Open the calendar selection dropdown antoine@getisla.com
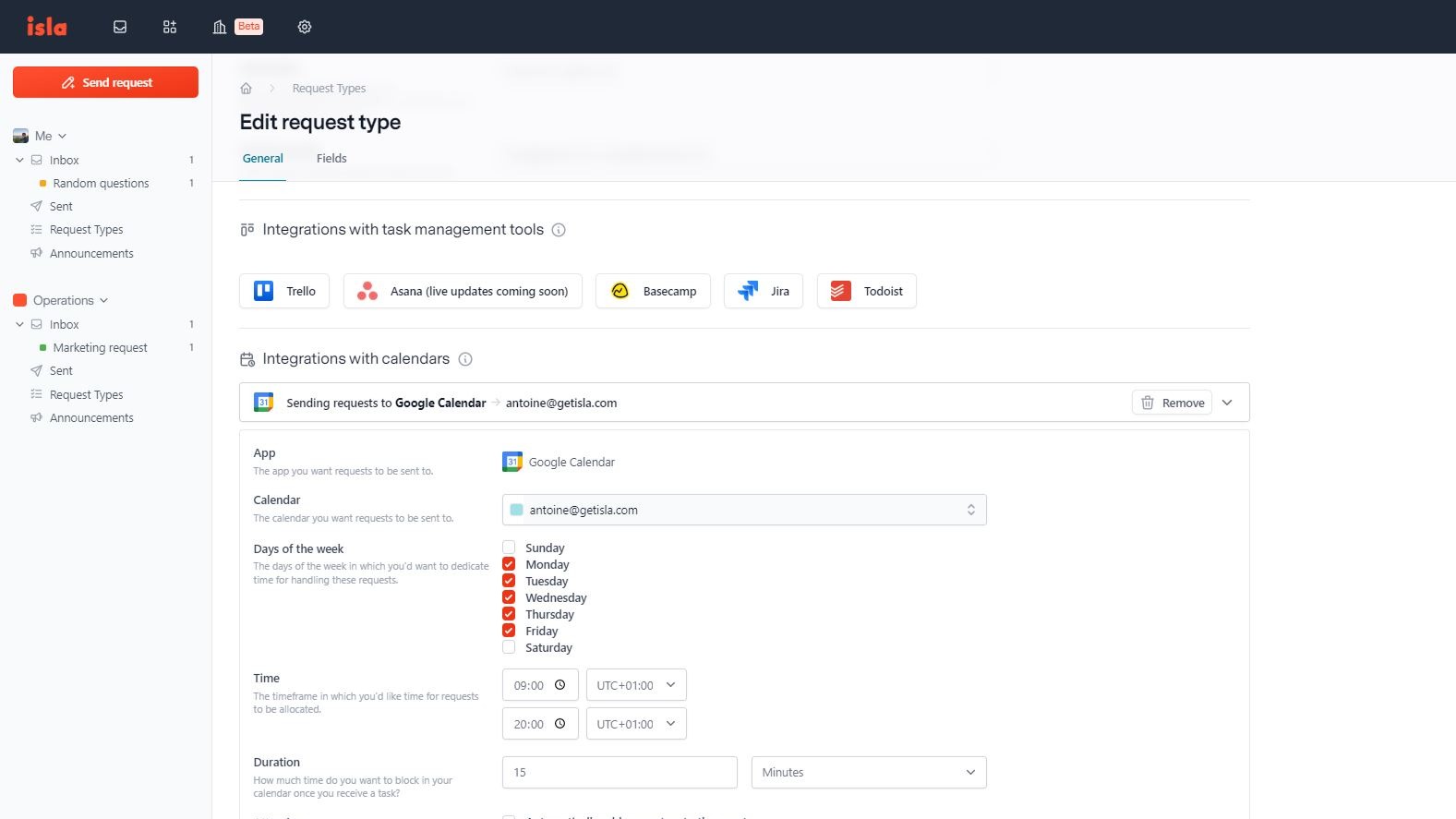The width and height of the screenshot is (1456, 819). click(744, 510)
